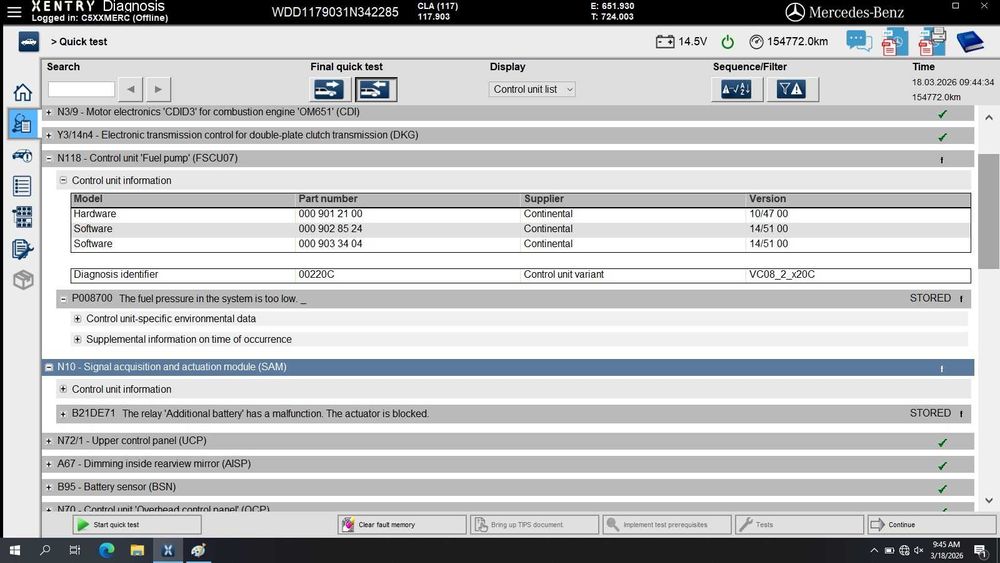
Task: Open the PDF log with clock icon
Action: (x=895, y=41)
